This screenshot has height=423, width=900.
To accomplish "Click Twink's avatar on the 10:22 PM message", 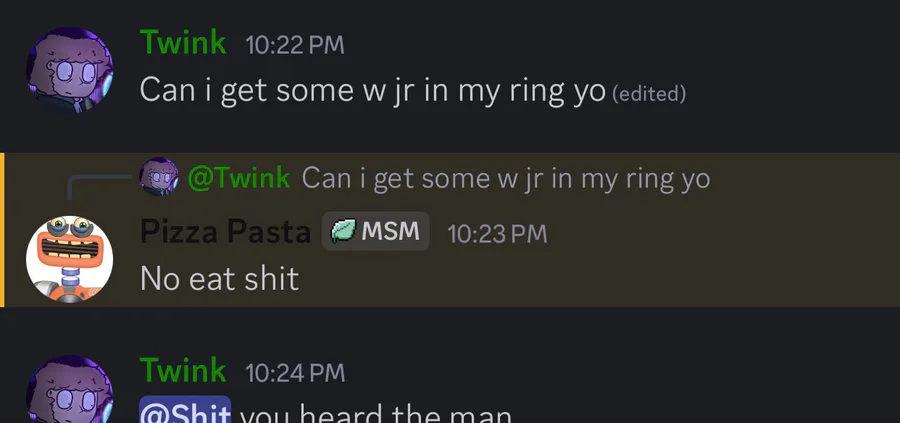I will [x=69, y=69].
